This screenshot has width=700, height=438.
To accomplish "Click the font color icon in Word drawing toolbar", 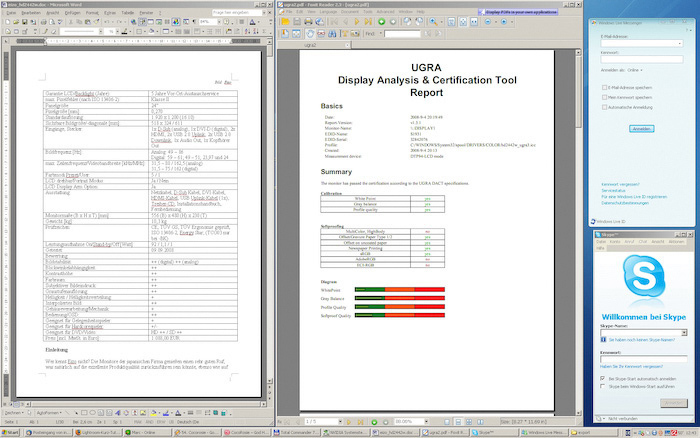I will click(x=178, y=413).
